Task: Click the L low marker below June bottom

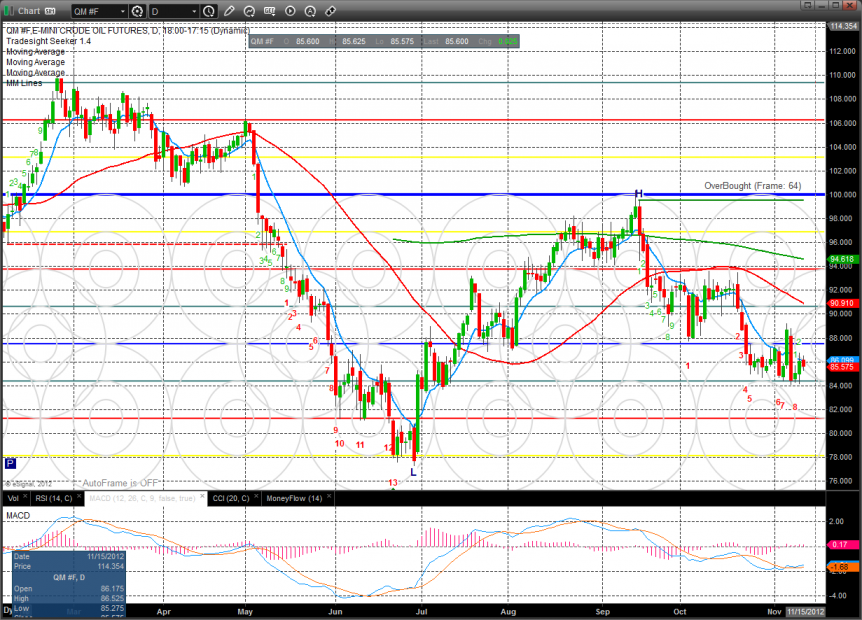Action: click(x=413, y=472)
